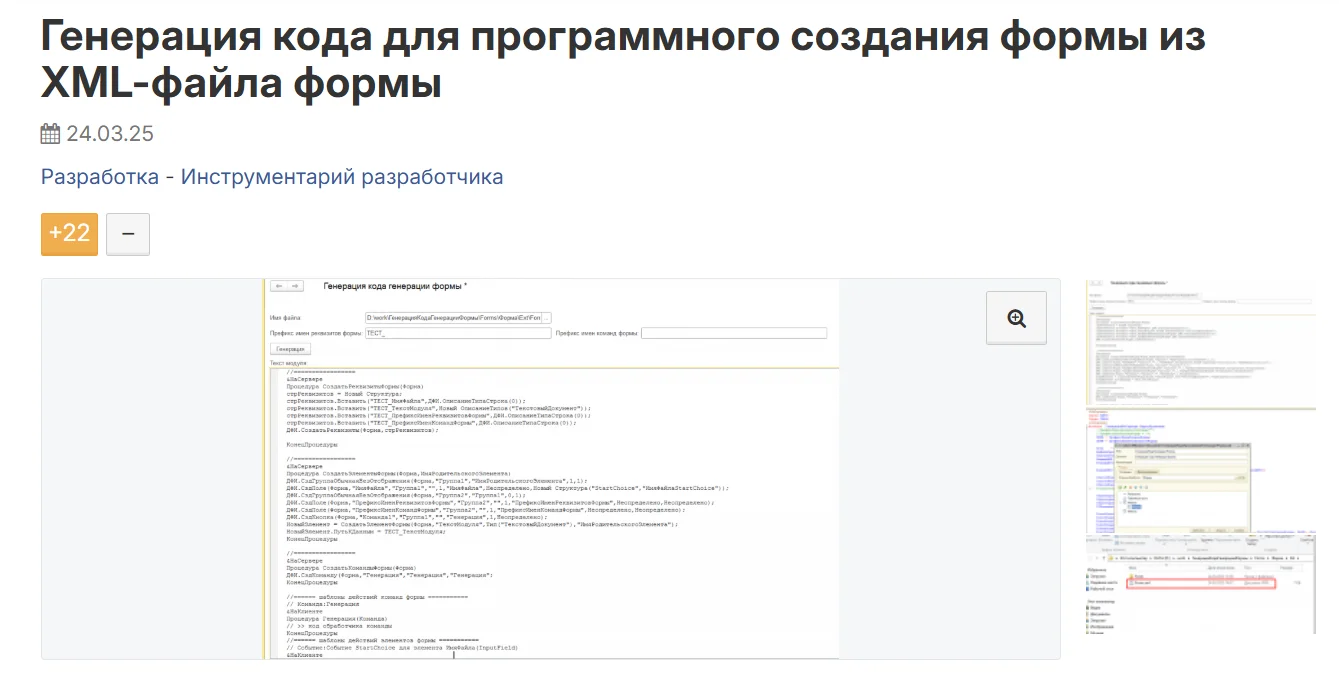The image size is (1339, 673).
Task: Click the ellipsis button next to Имя файла
Action: coord(546,317)
